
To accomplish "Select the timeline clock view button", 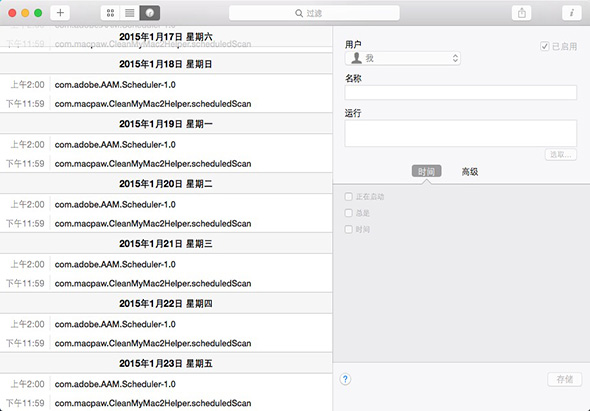I will click(x=150, y=13).
